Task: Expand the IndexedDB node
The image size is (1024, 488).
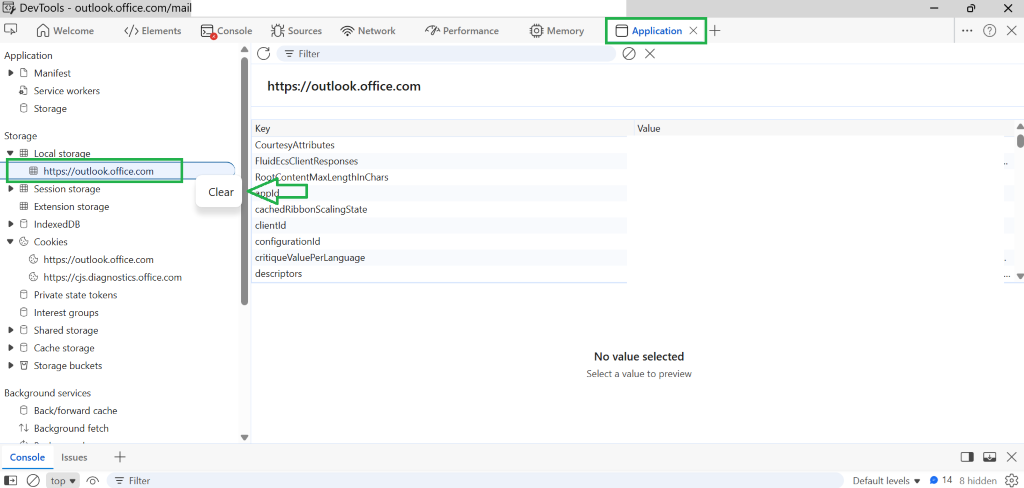Action: coord(10,224)
